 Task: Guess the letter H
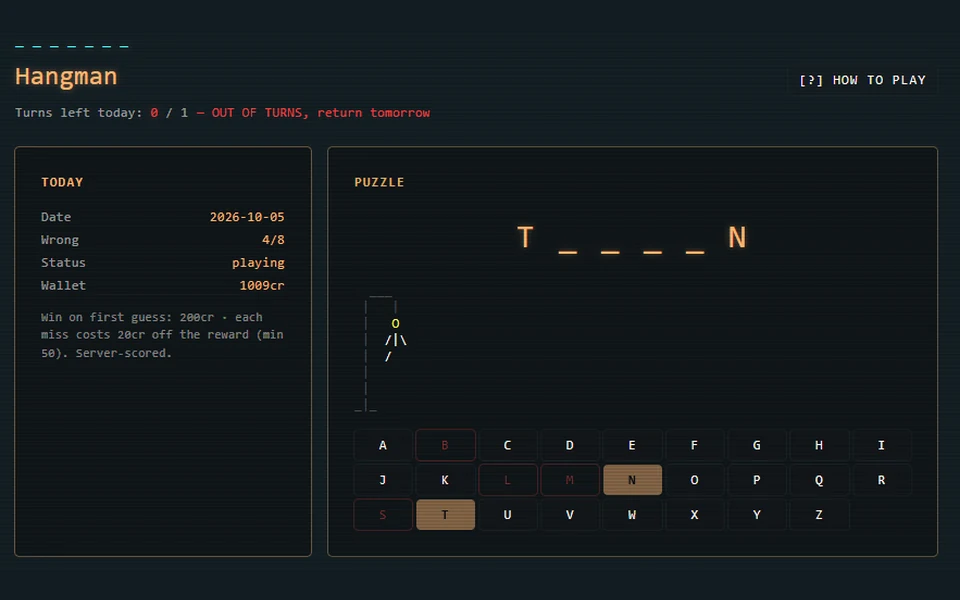point(819,445)
